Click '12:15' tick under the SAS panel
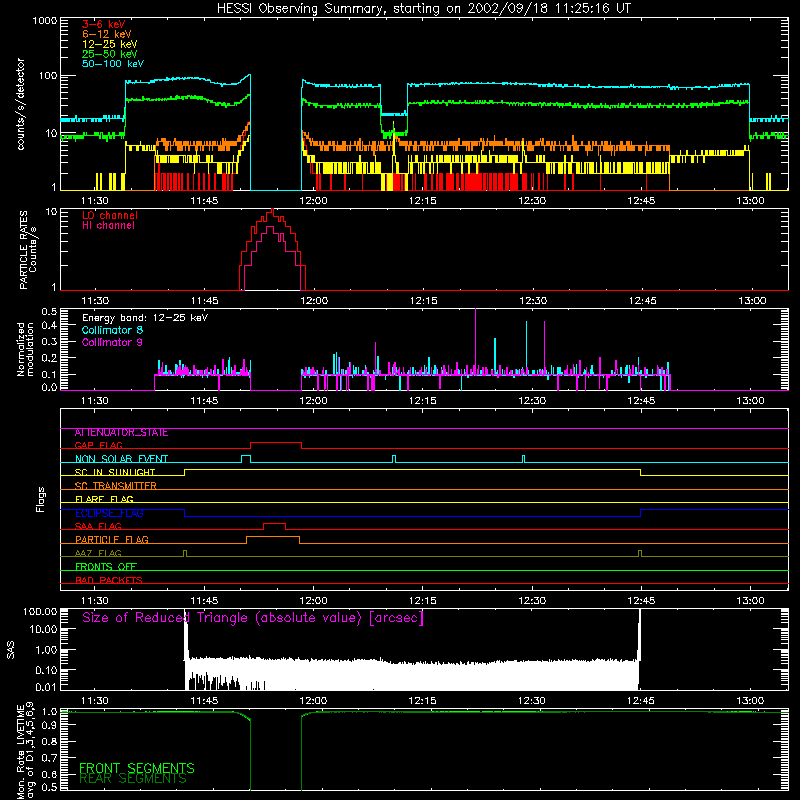 (422, 701)
